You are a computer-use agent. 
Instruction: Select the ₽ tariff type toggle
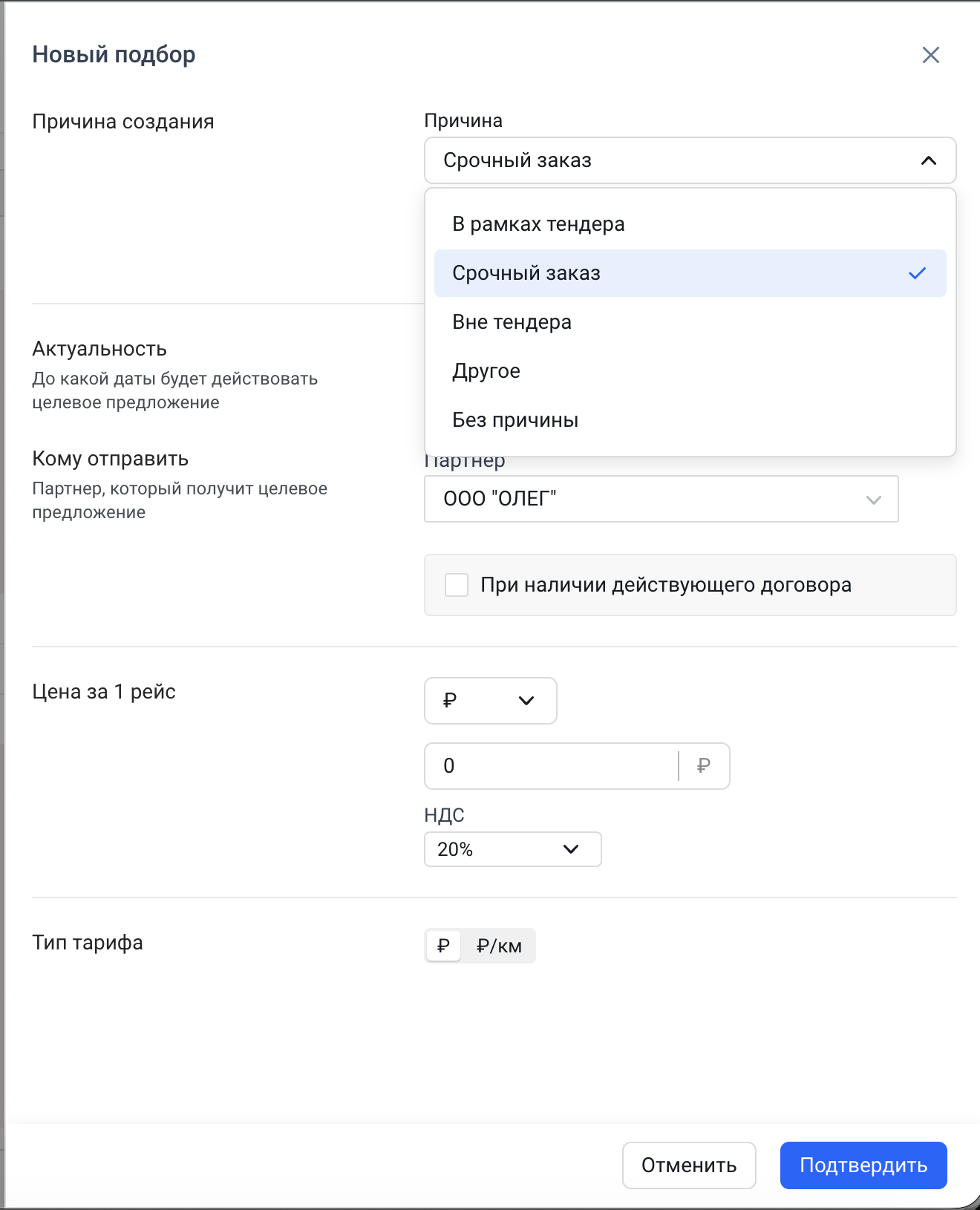(443, 946)
